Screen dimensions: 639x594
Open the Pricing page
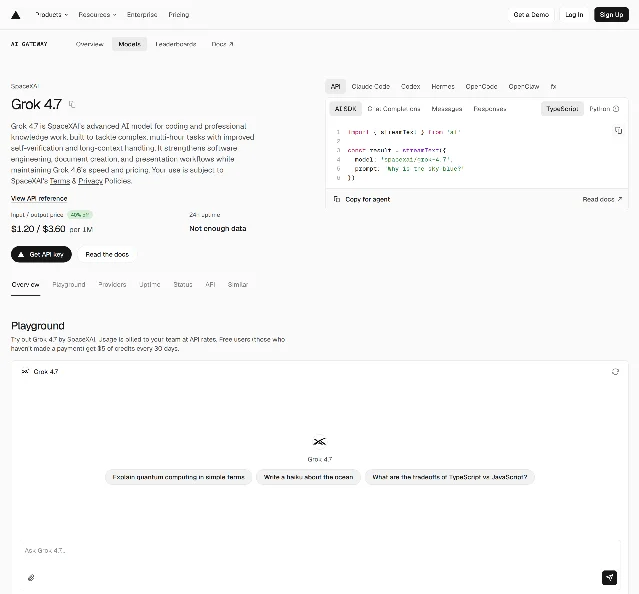coord(178,15)
